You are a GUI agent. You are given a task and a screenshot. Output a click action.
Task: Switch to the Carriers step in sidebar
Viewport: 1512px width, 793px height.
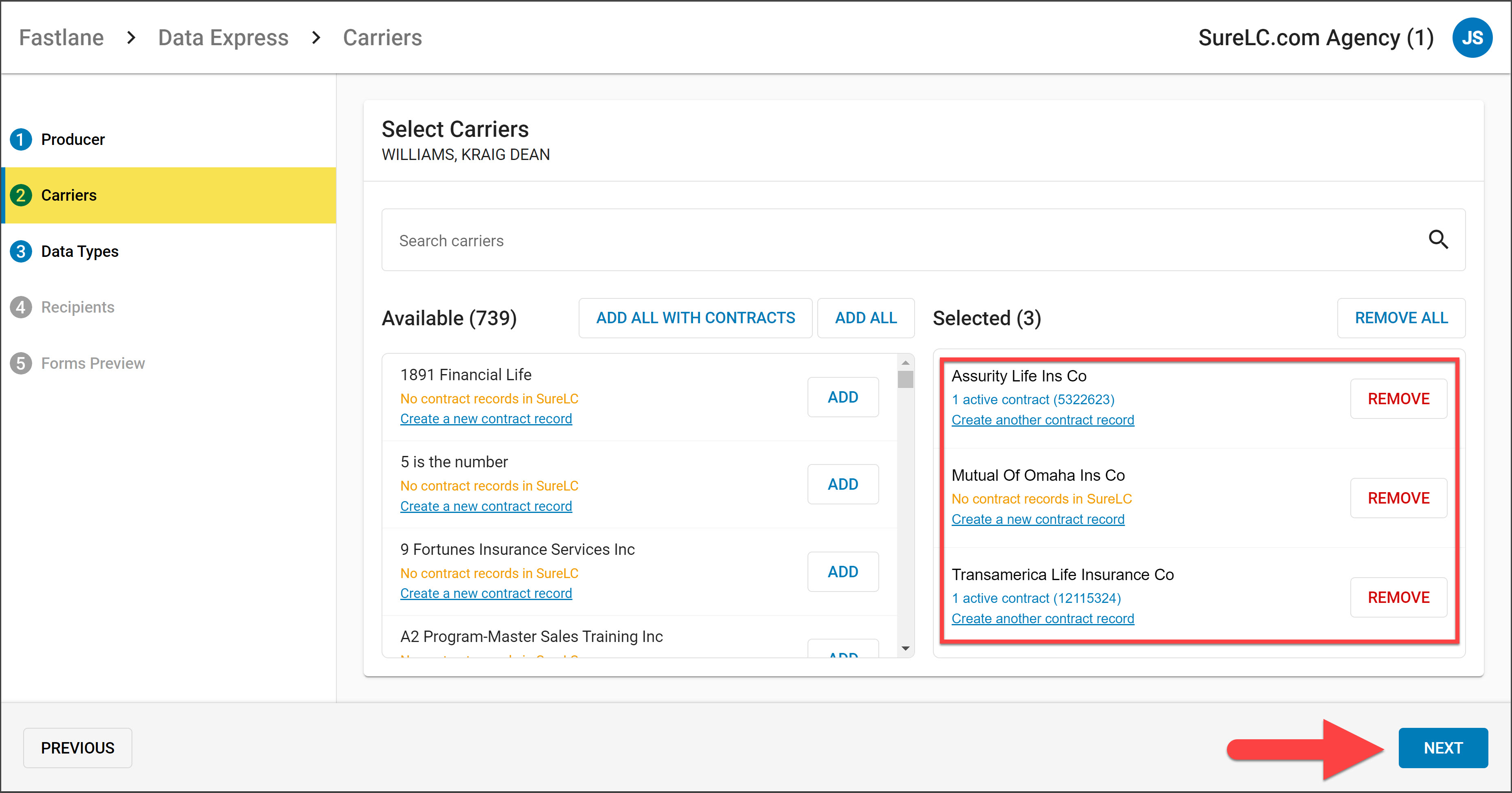[x=69, y=195]
